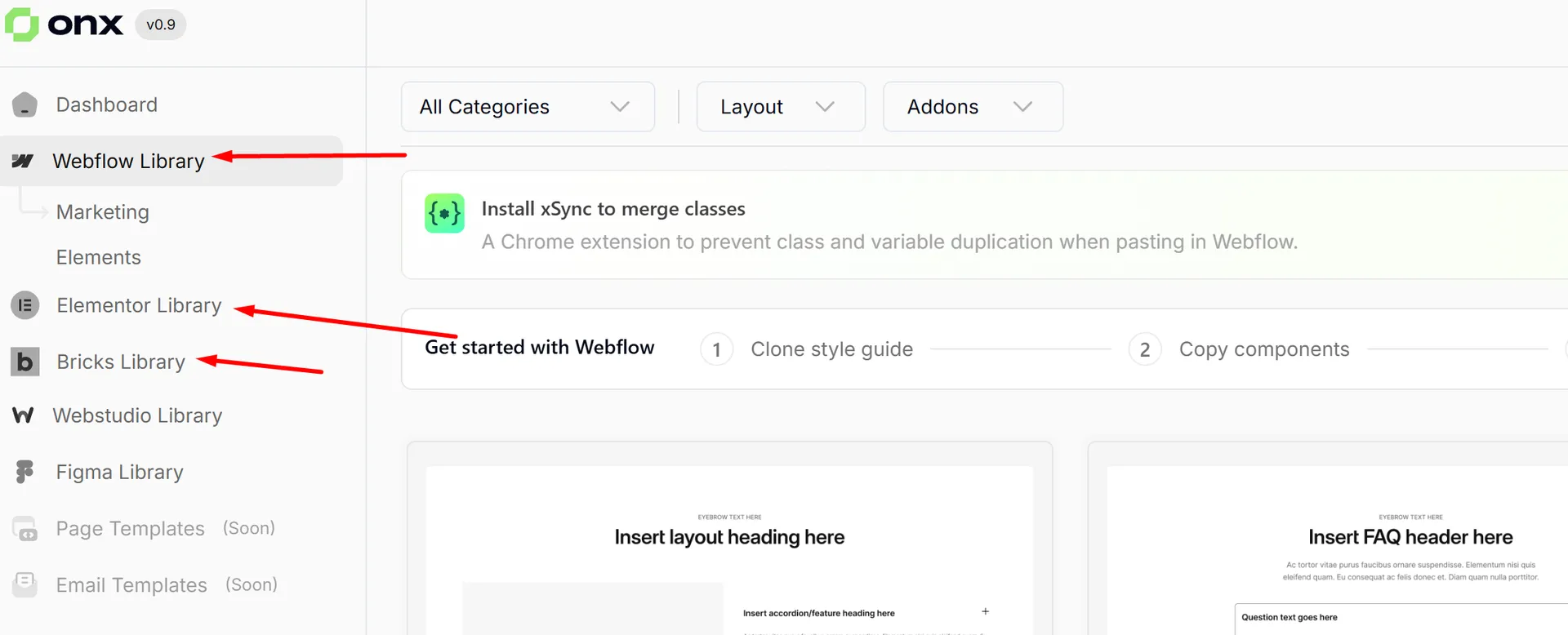This screenshot has height=635, width=1568.
Task: Select Marketing under Webflow Library
Action: 103,212
